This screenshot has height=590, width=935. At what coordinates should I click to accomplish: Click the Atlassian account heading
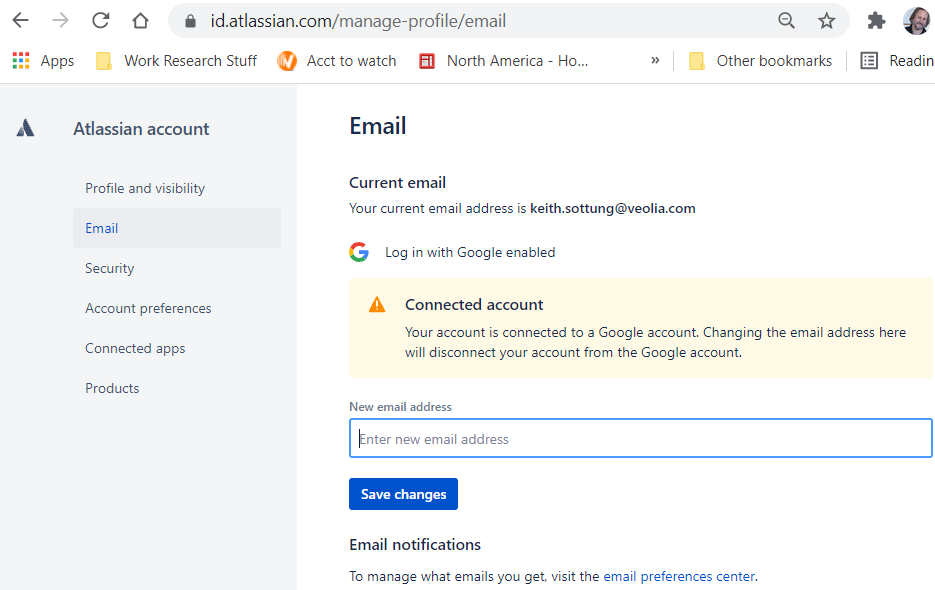click(141, 129)
